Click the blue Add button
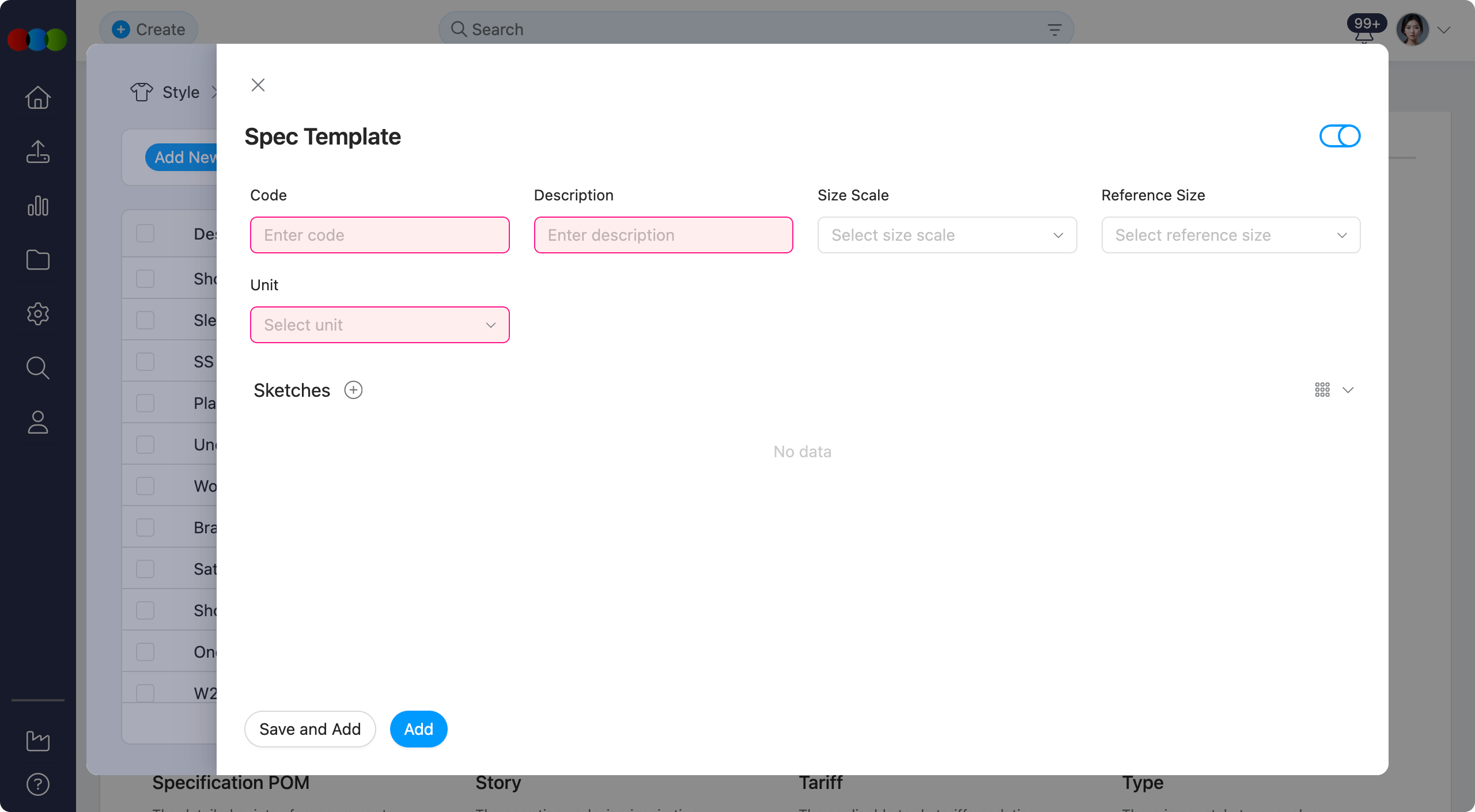 tap(418, 728)
